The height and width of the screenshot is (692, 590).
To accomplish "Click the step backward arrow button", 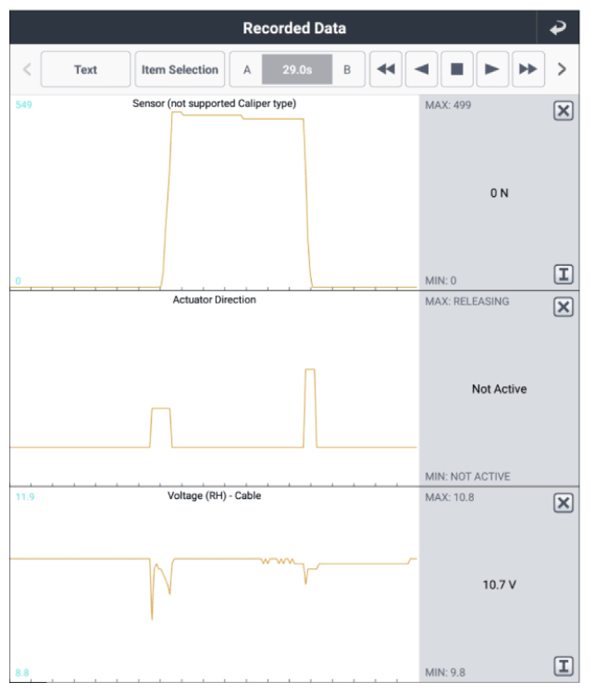I will tap(421, 69).
